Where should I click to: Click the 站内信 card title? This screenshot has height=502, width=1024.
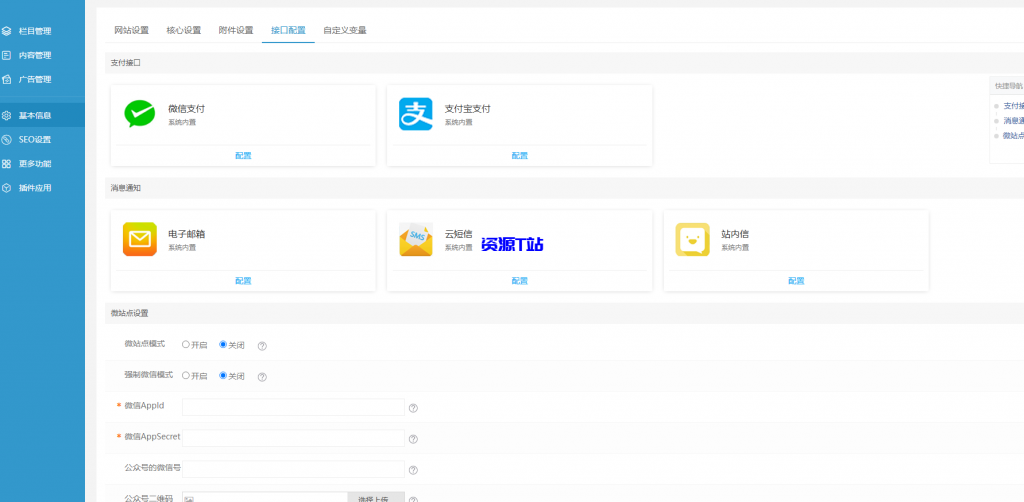coord(735,234)
